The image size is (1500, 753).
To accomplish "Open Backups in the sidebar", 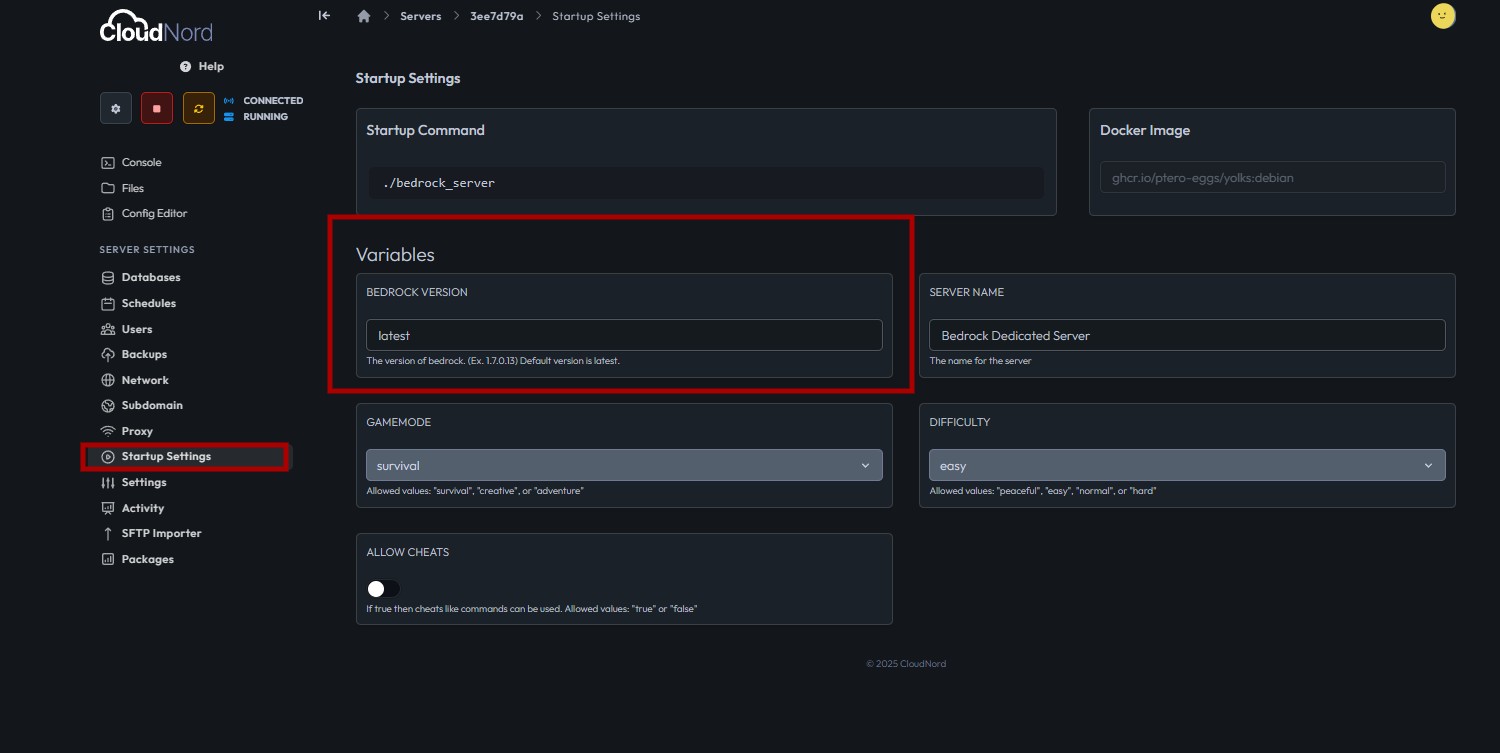I will pyautogui.click(x=144, y=354).
